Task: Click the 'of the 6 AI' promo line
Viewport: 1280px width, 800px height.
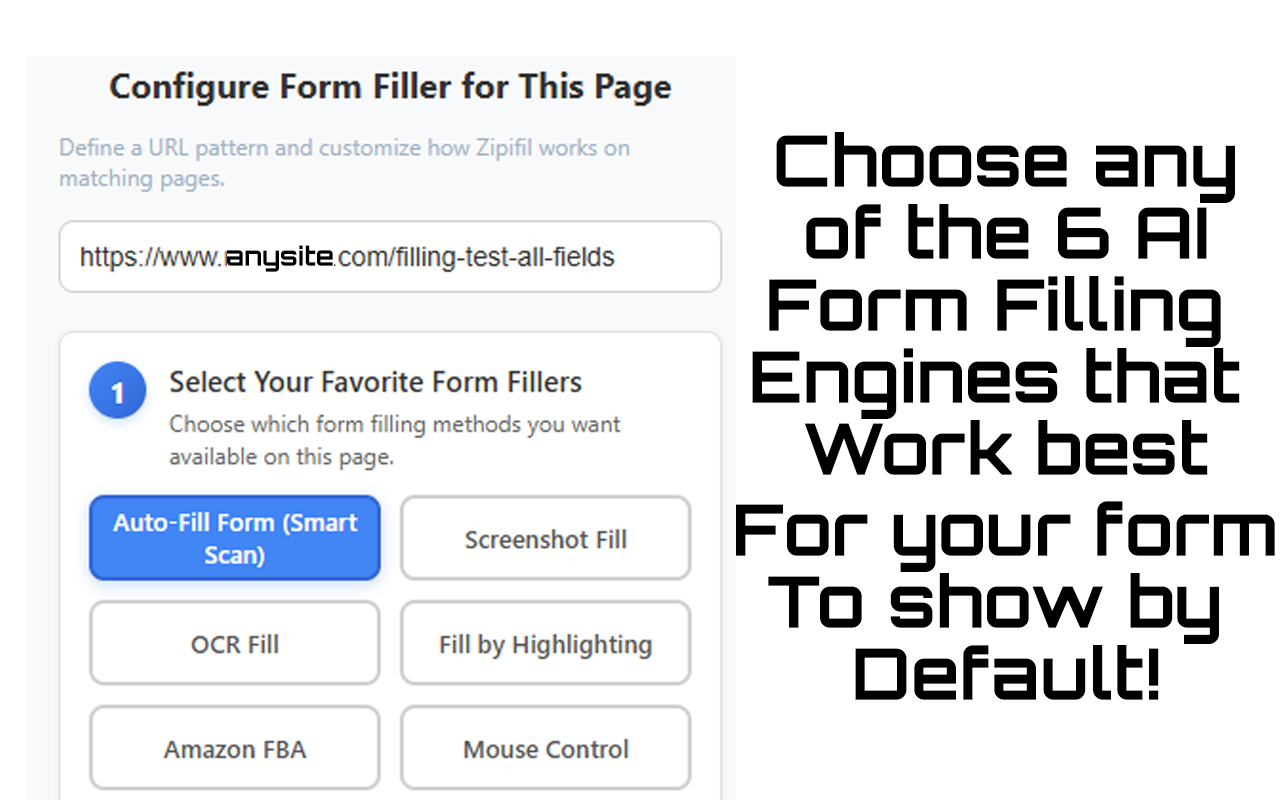Action: coord(1006,232)
